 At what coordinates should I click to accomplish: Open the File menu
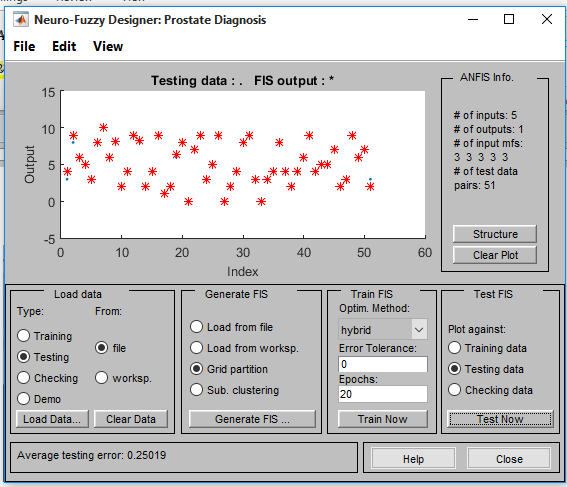(24, 47)
